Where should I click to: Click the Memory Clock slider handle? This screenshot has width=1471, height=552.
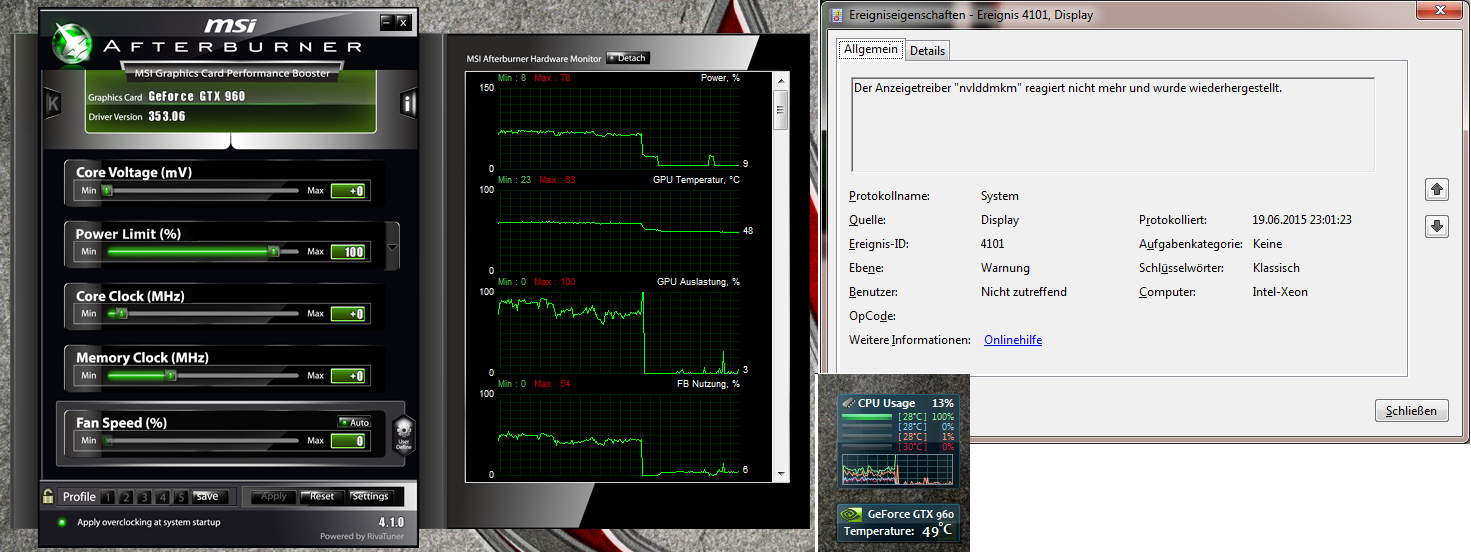click(171, 376)
